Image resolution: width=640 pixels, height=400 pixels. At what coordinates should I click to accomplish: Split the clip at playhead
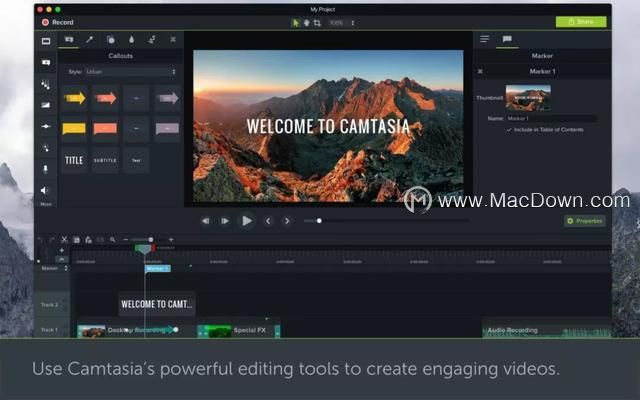pos(100,240)
